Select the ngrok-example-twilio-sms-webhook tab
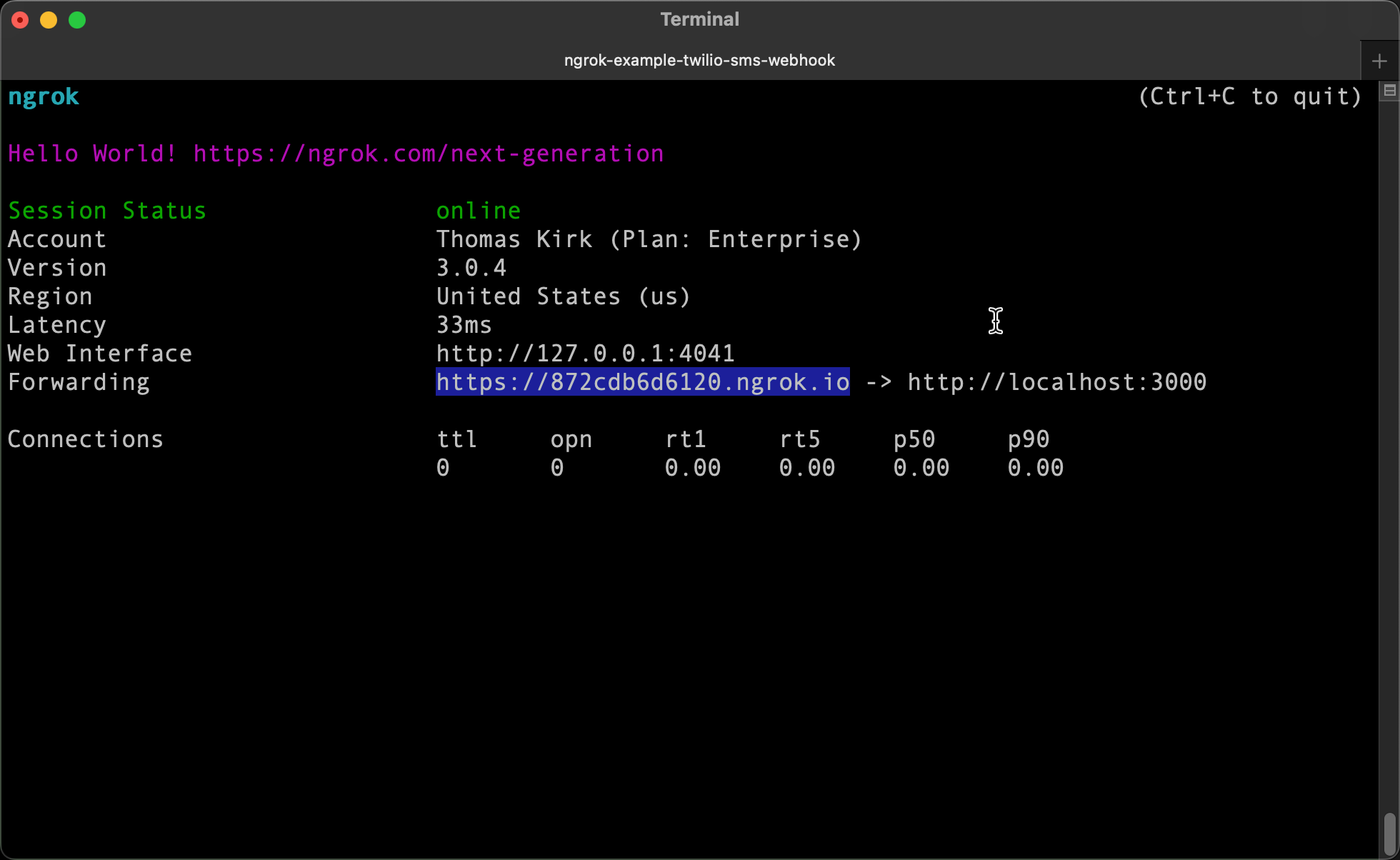The image size is (1400, 860). pos(699,61)
